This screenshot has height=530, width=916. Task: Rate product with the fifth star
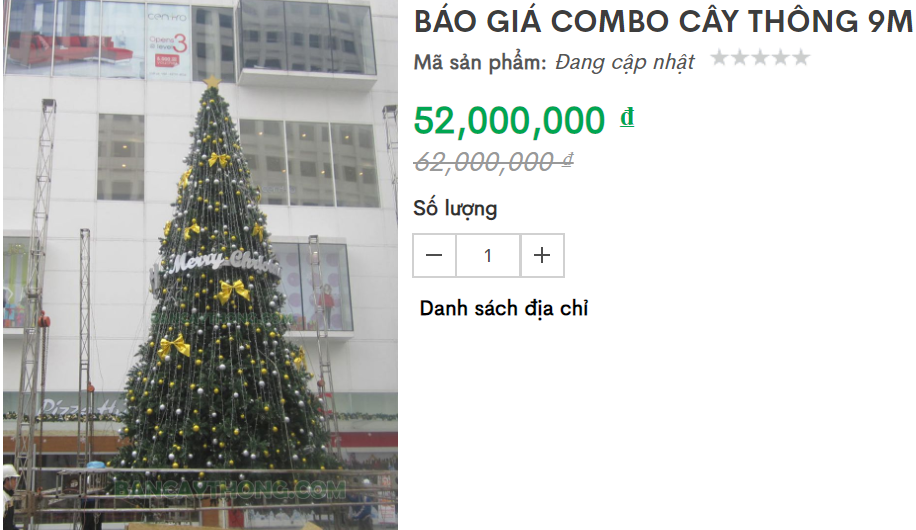point(801,57)
